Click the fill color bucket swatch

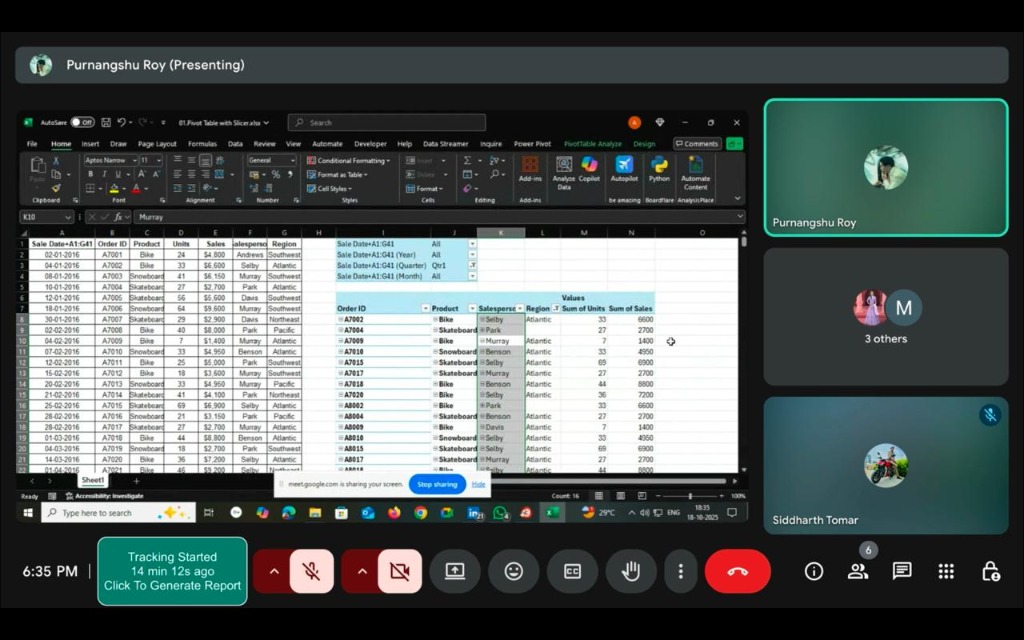(114, 189)
